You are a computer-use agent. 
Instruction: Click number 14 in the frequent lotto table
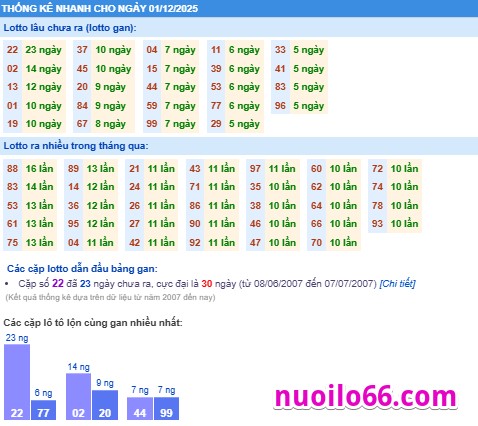click(x=73, y=187)
